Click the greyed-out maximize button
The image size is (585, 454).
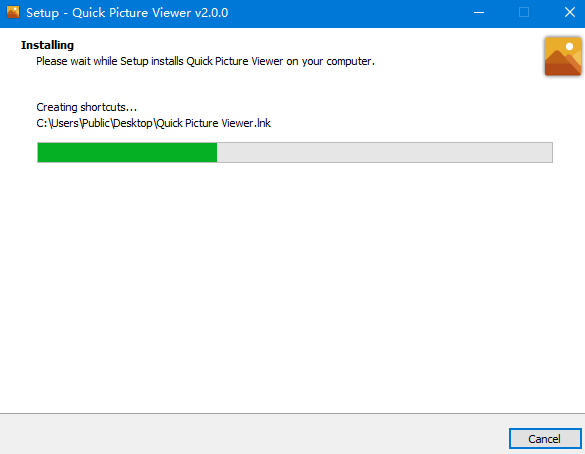click(524, 13)
